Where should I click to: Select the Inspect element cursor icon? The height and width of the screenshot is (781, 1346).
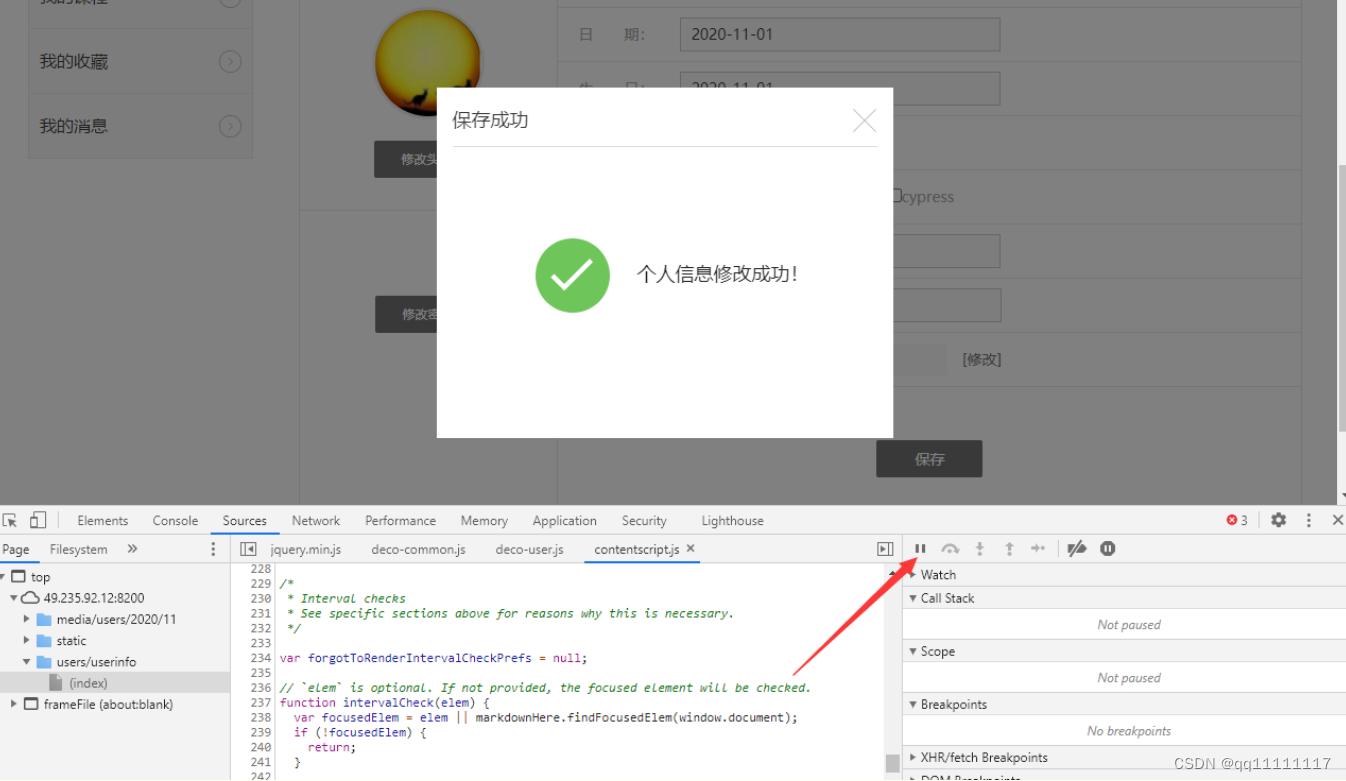click(12, 520)
